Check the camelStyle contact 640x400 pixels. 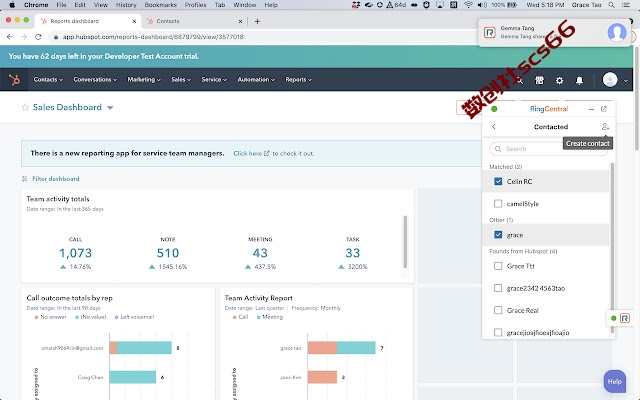498,203
